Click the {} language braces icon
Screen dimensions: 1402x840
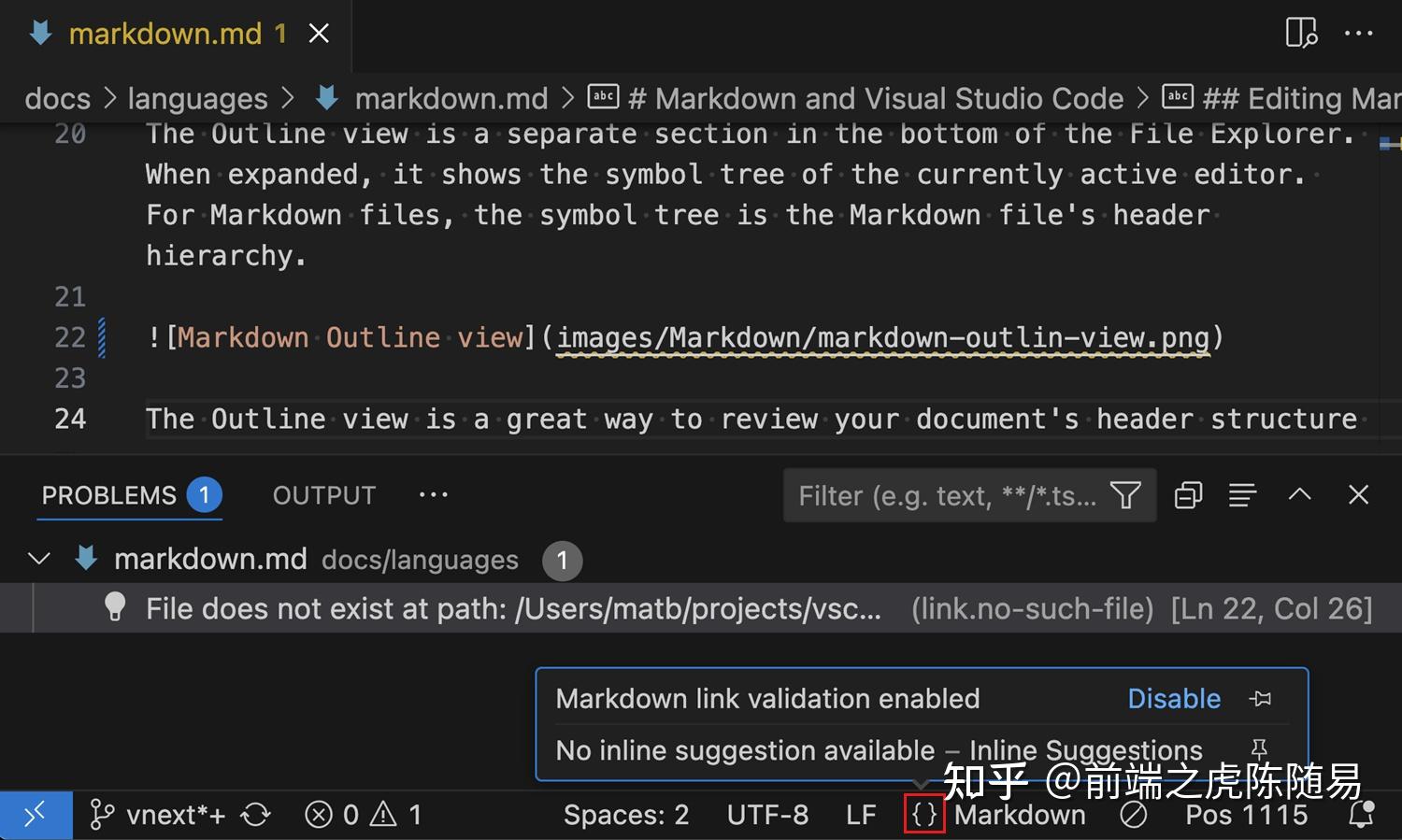pyautogui.click(x=923, y=814)
